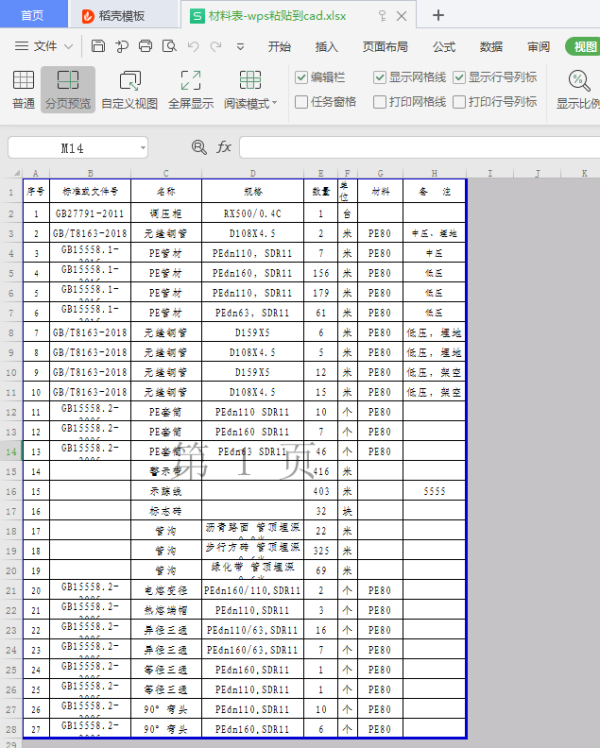Select column H header
This screenshot has height=748, width=600.
click(434, 173)
